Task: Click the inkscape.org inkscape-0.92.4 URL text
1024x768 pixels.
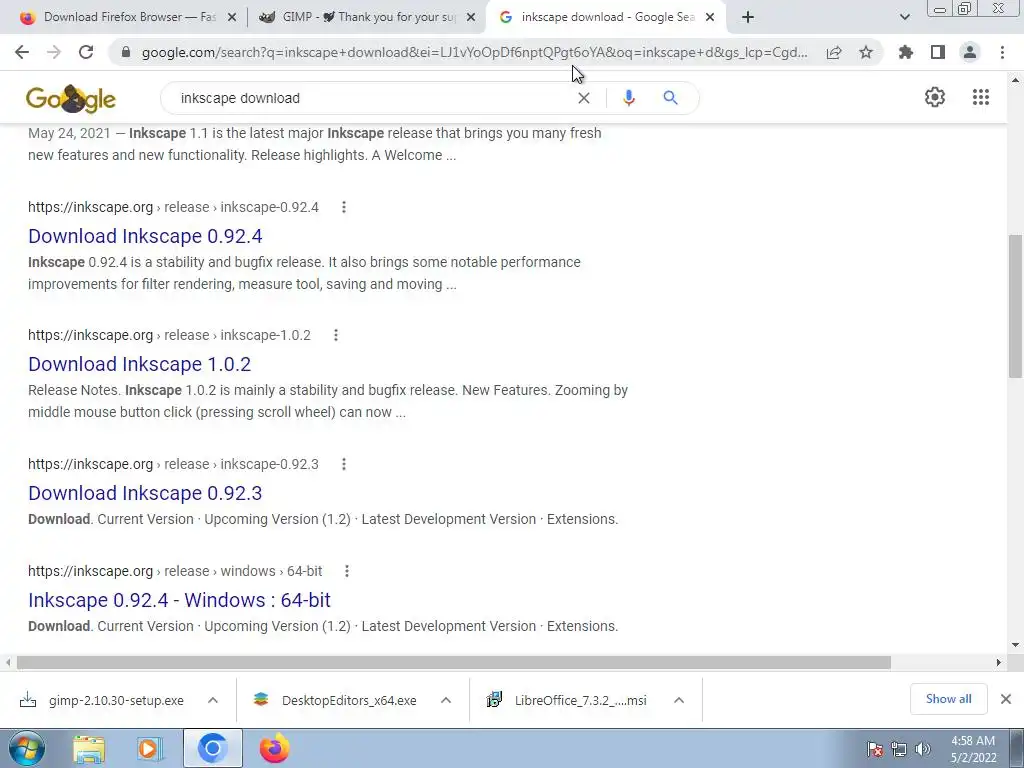Action: [173, 207]
